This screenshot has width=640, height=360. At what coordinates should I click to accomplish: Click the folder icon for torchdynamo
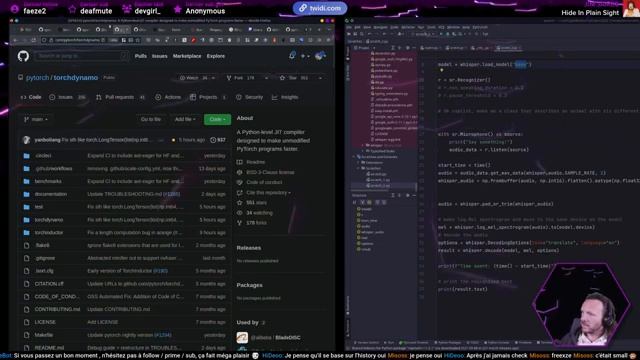click(x=27, y=220)
